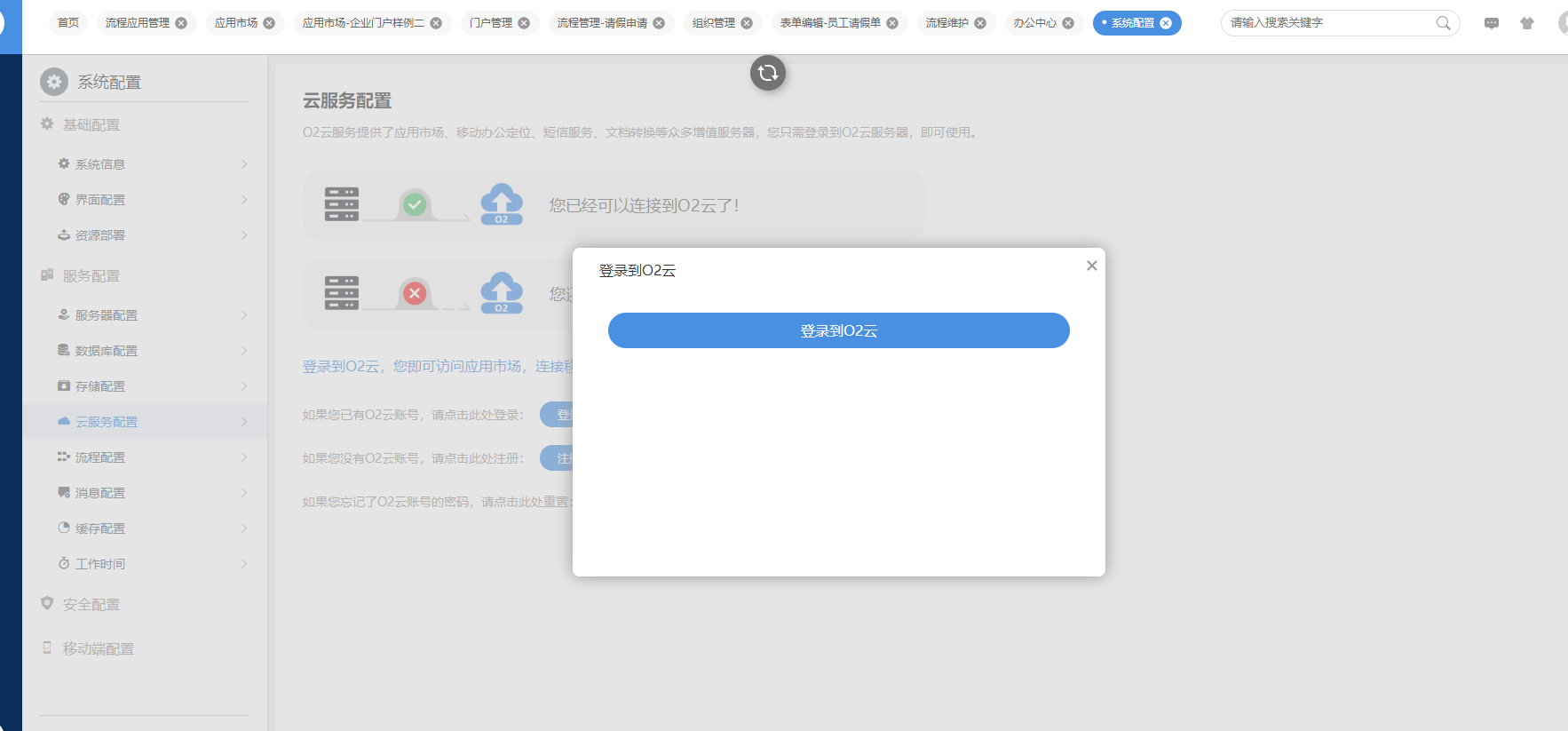The image size is (1568, 731).
Task: Expand the 安全配置 section
Action: [x=145, y=604]
